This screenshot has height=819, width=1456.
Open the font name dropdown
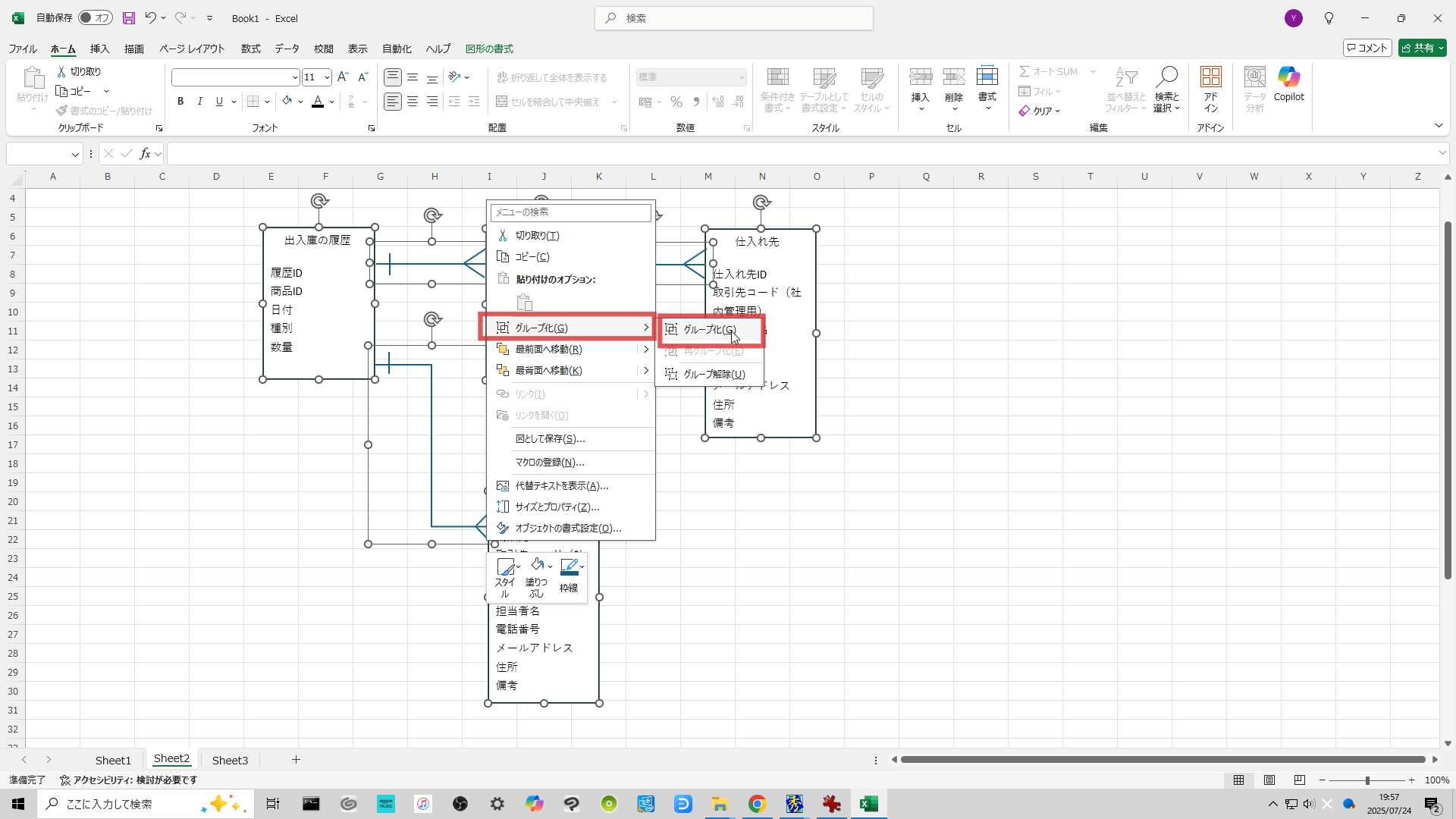[x=295, y=77]
